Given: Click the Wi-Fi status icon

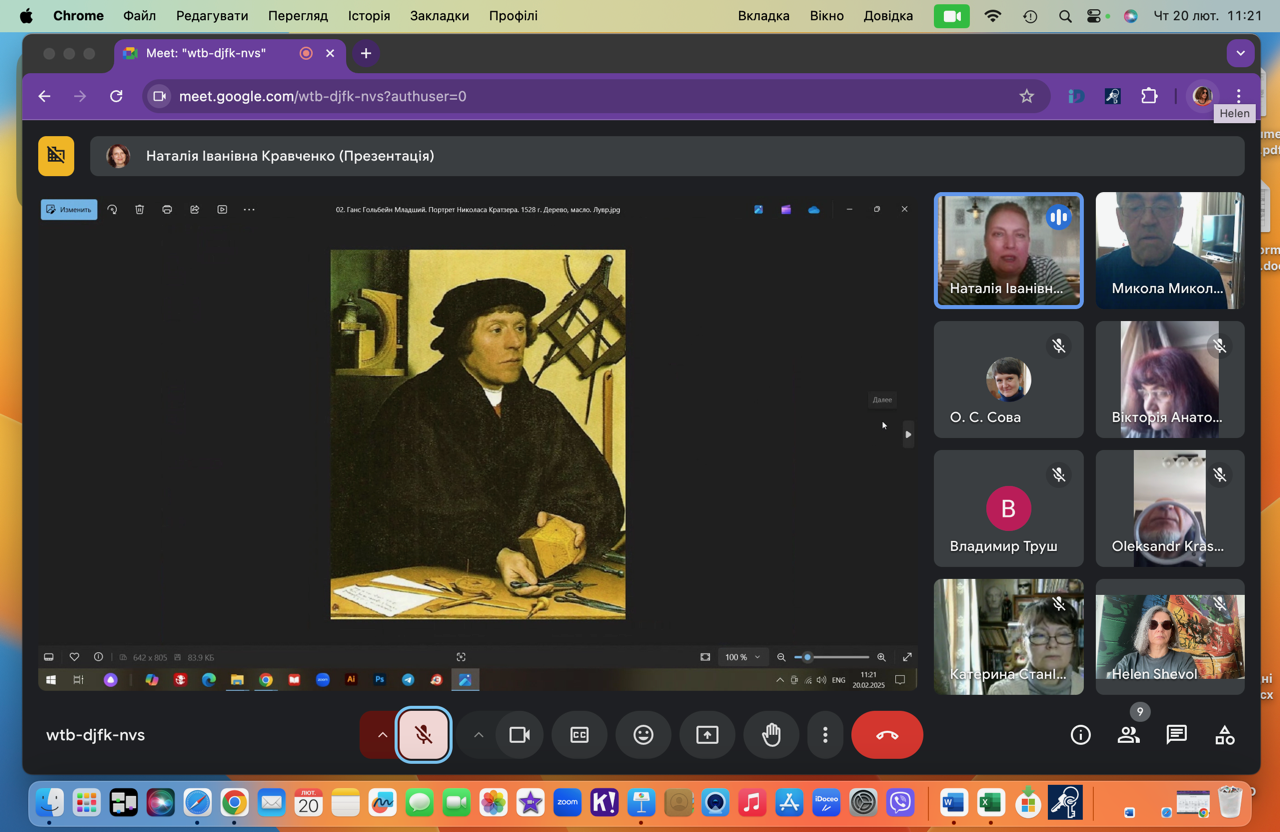Looking at the screenshot, I should tap(993, 16).
